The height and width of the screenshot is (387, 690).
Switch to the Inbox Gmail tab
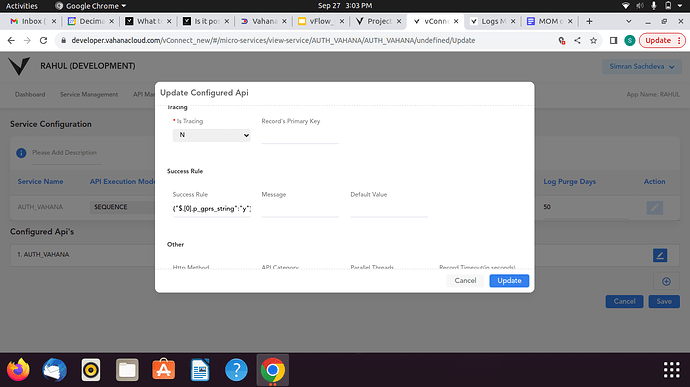point(33,21)
